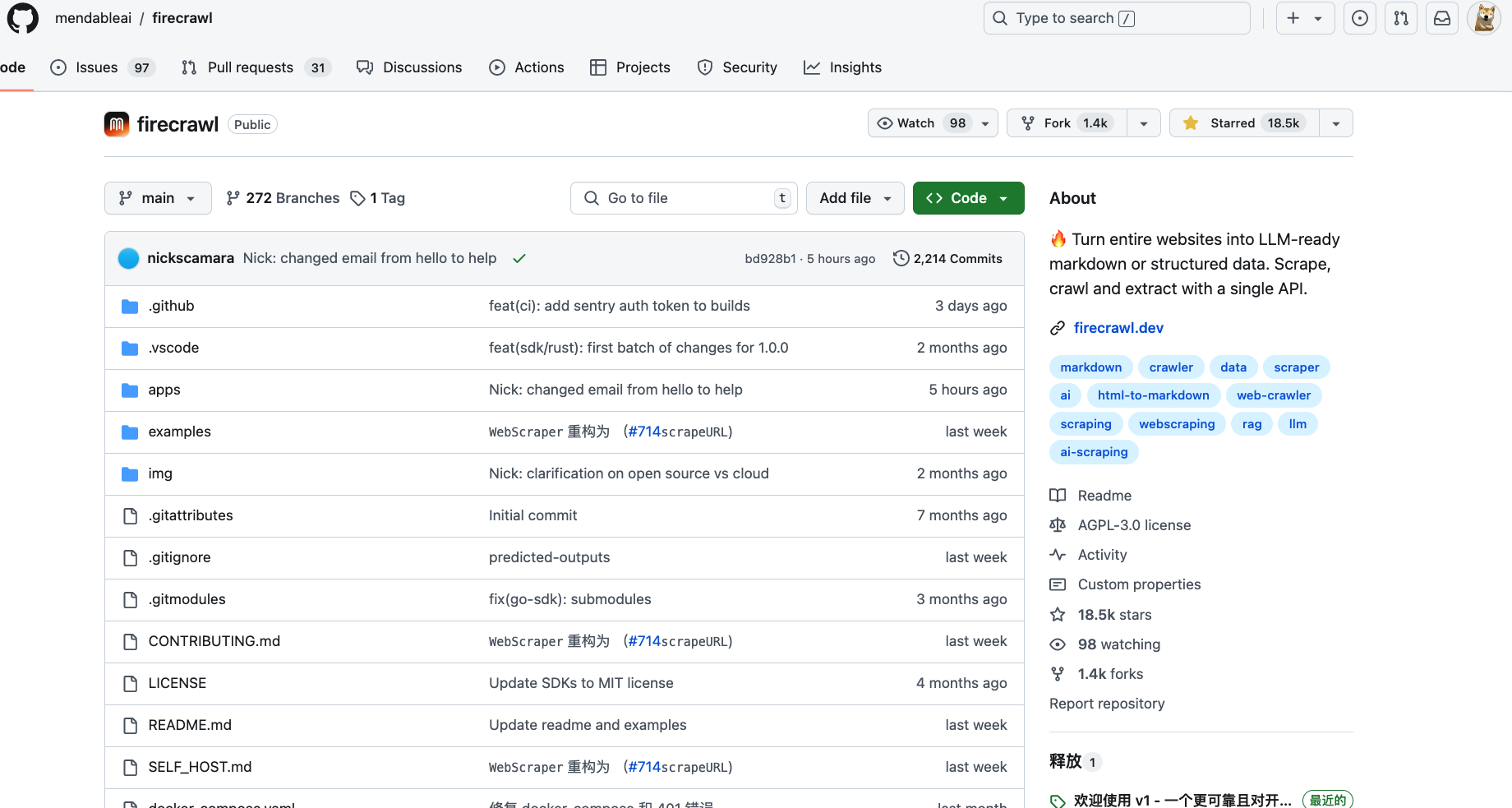Click the Activity pulse icon

1058,555
